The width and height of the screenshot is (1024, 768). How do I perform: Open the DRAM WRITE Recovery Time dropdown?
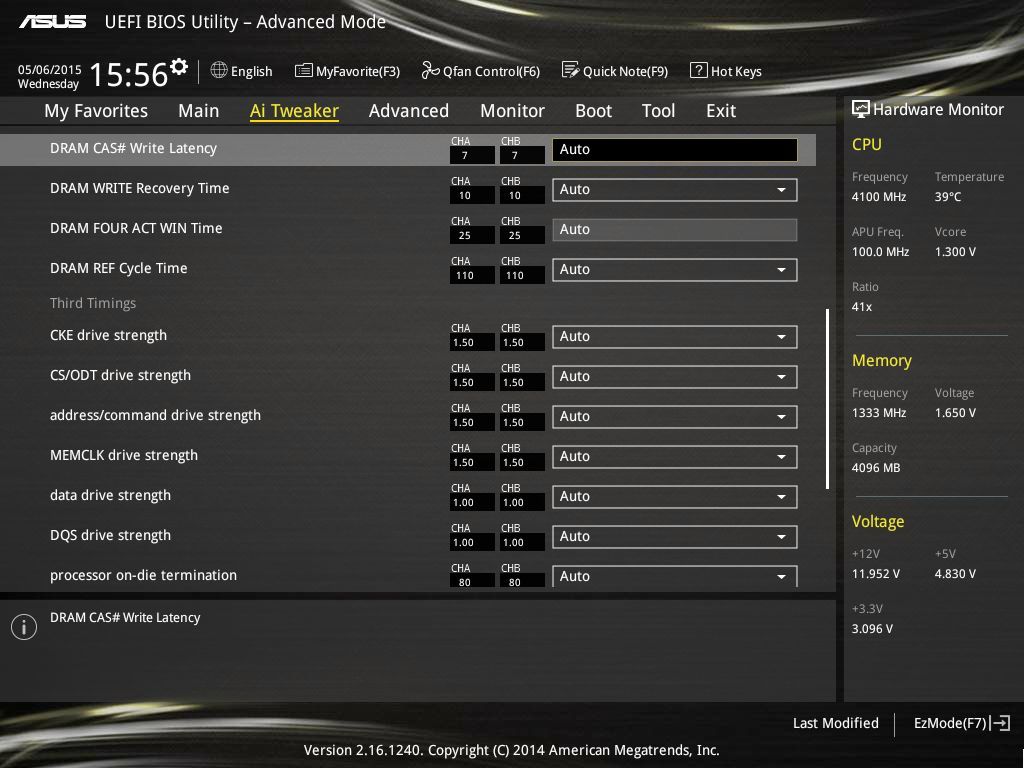(675, 190)
